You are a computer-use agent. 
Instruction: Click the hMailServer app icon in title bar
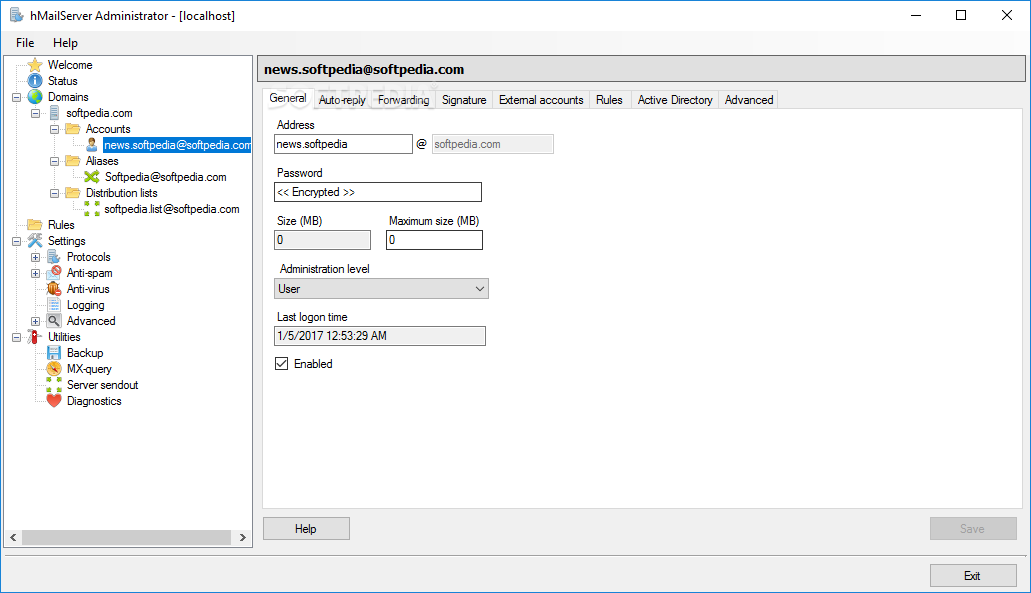click(16, 15)
